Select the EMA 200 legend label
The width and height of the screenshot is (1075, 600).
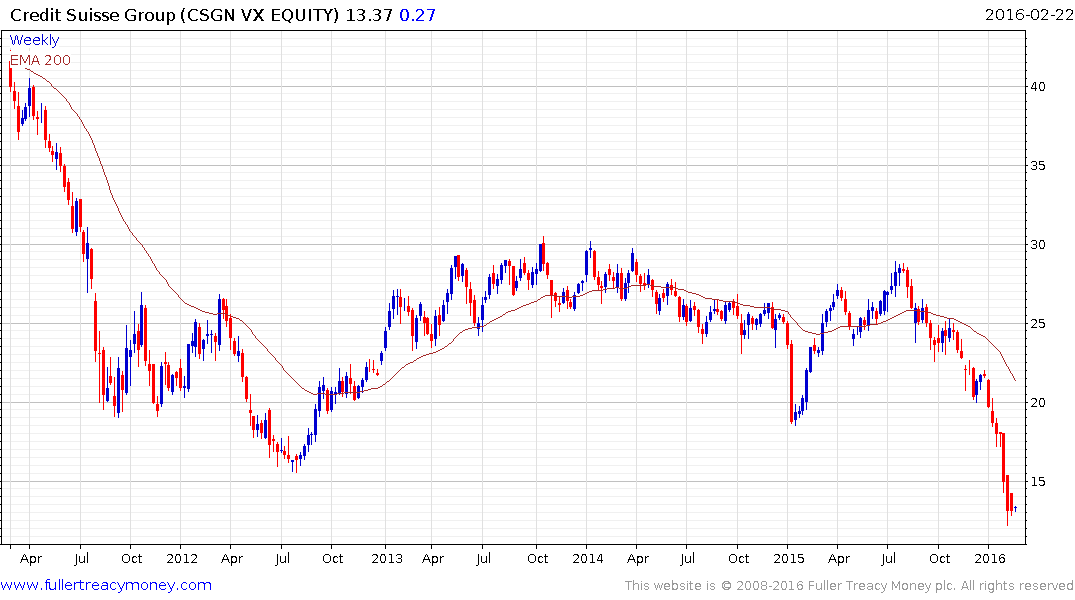coord(40,60)
